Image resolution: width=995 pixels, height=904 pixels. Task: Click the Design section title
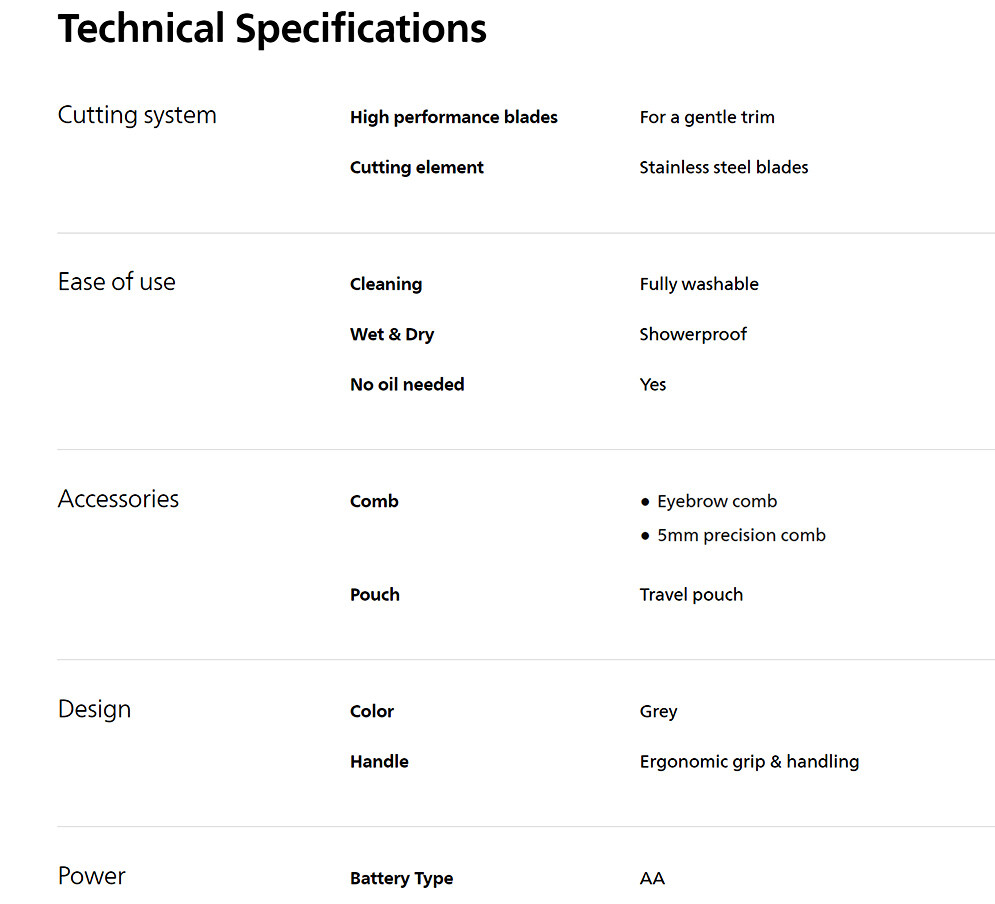coord(94,709)
